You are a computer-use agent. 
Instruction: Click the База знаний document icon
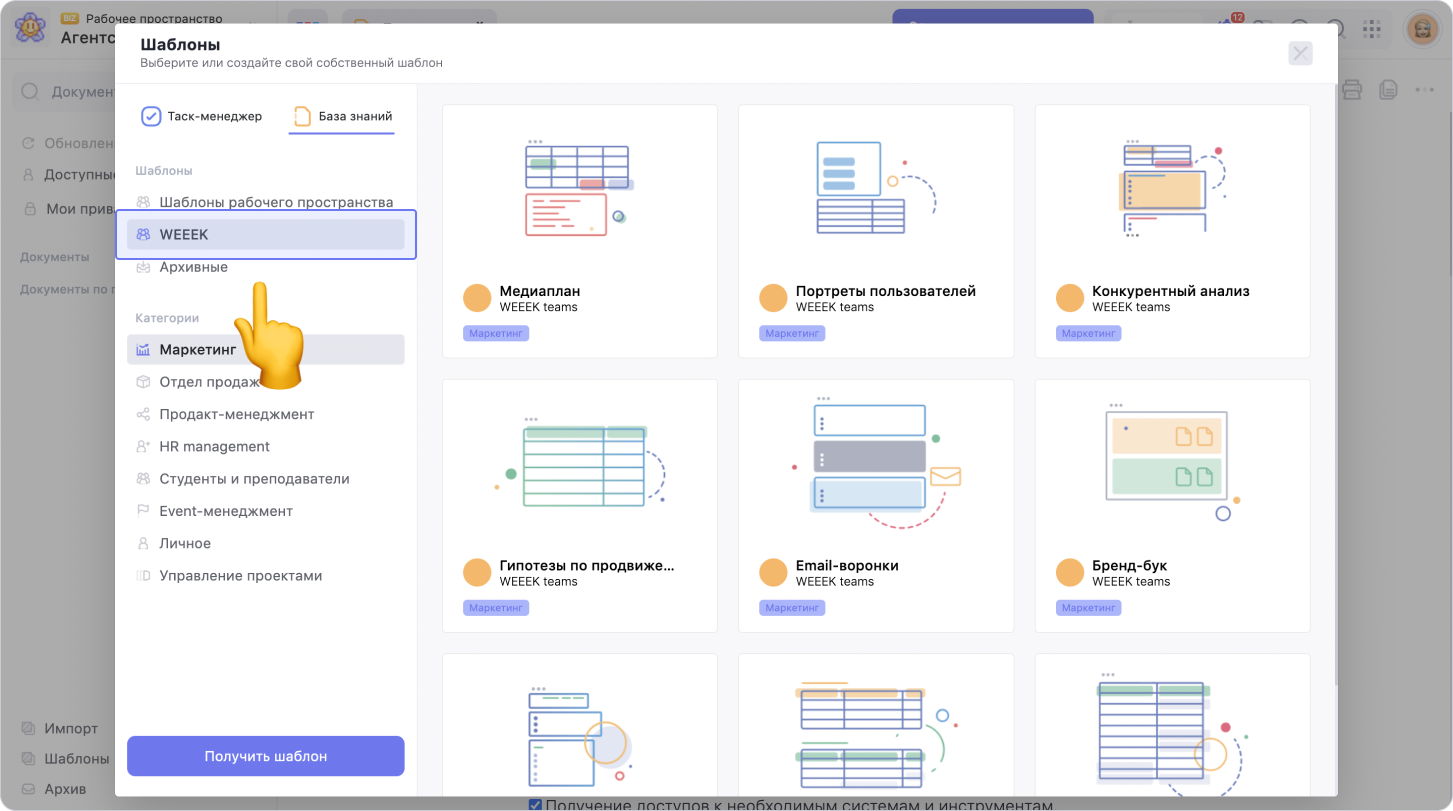[302, 116]
